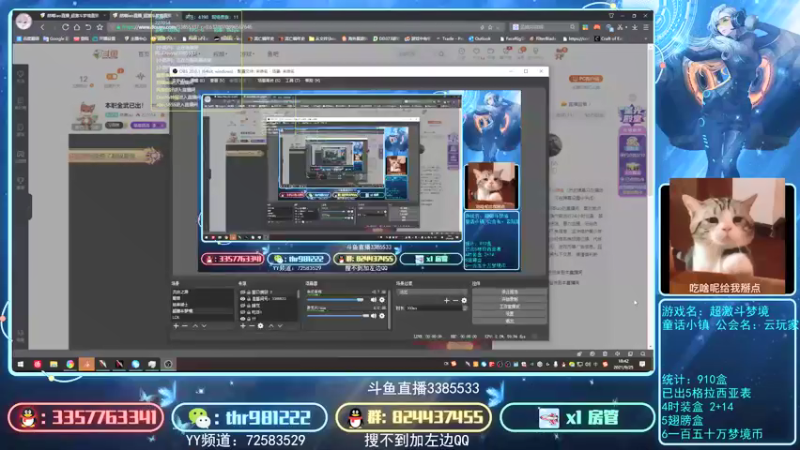Open the Windows Start menu

click(20, 364)
